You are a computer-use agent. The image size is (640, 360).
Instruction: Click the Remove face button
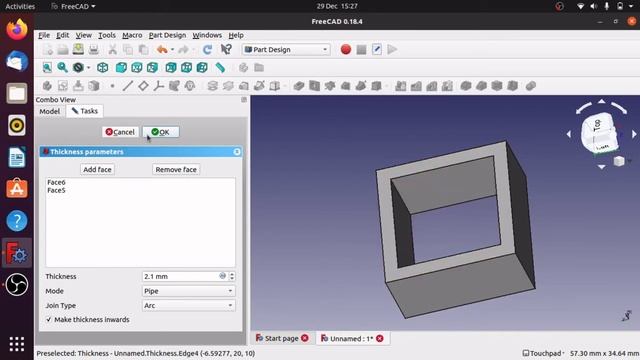(176, 169)
